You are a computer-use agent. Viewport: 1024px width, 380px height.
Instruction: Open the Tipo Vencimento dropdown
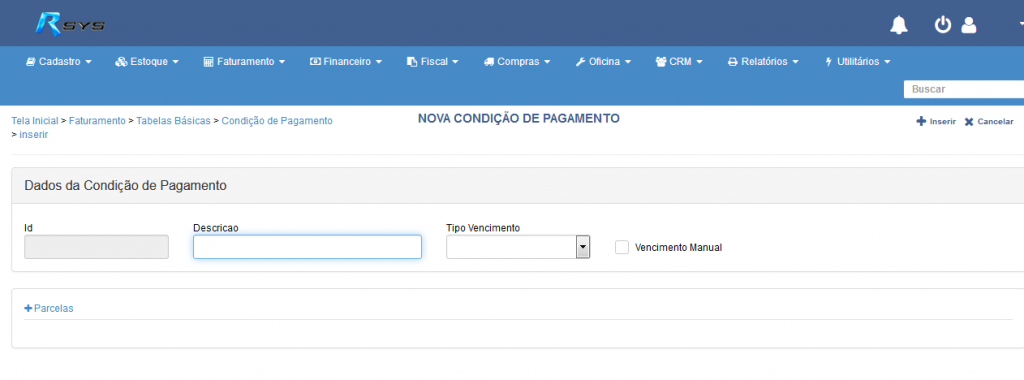click(x=518, y=247)
